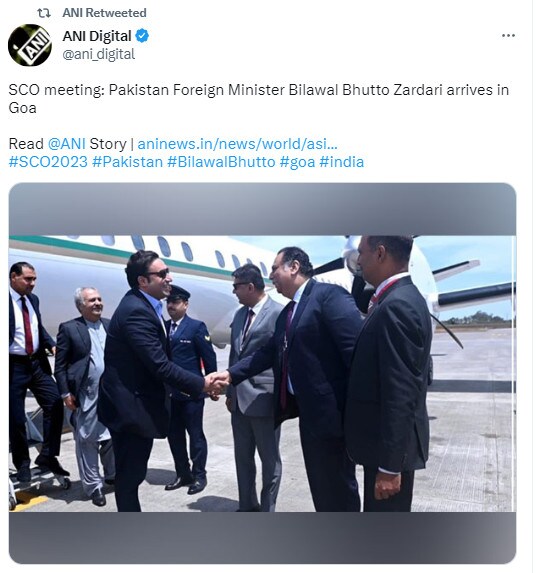Screen dimensions: 540x573
Task: Click the @ANI mention
Action: (x=66, y=144)
